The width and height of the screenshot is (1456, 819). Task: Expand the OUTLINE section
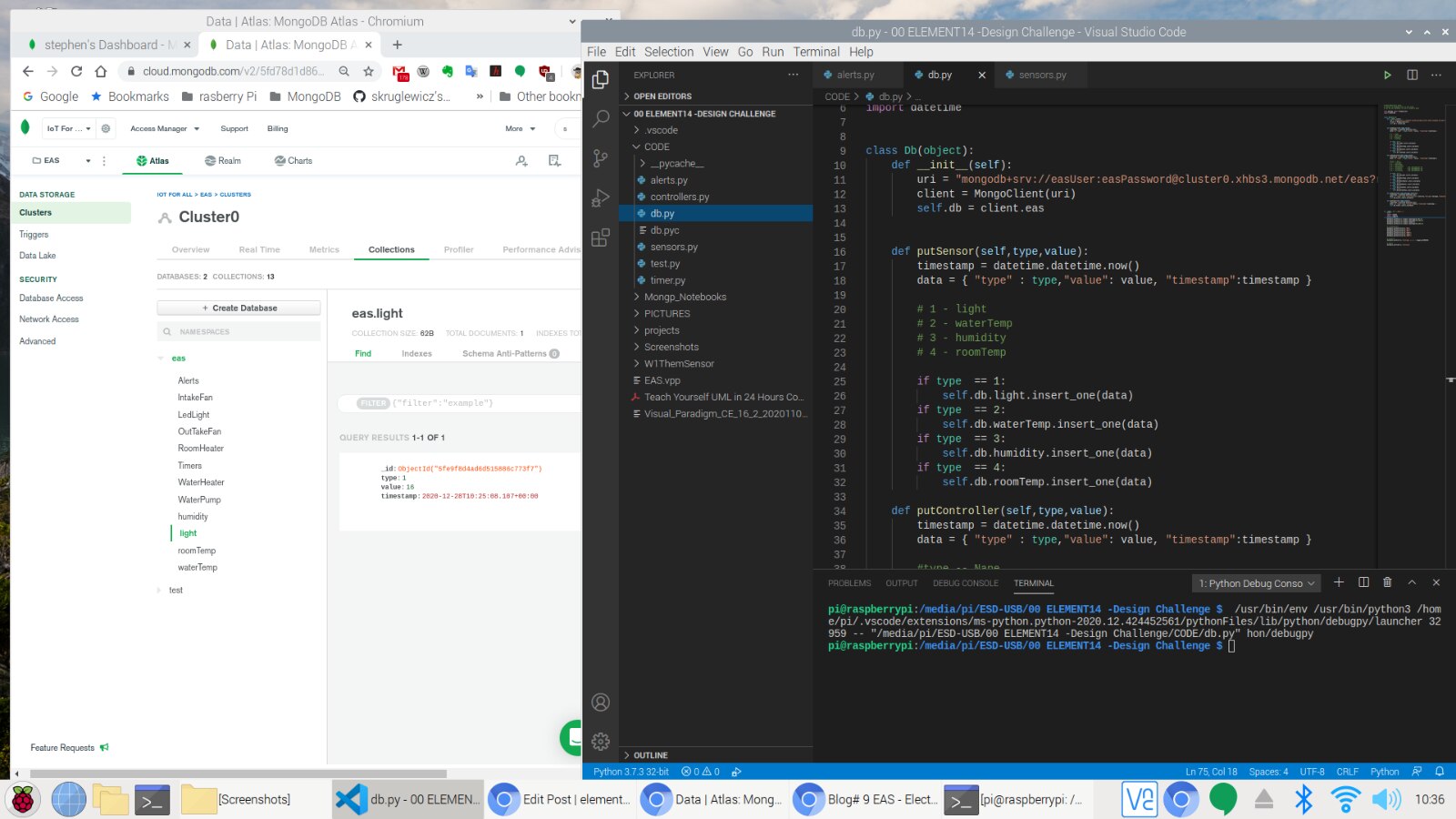pyautogui.click(x=650, y=755)
